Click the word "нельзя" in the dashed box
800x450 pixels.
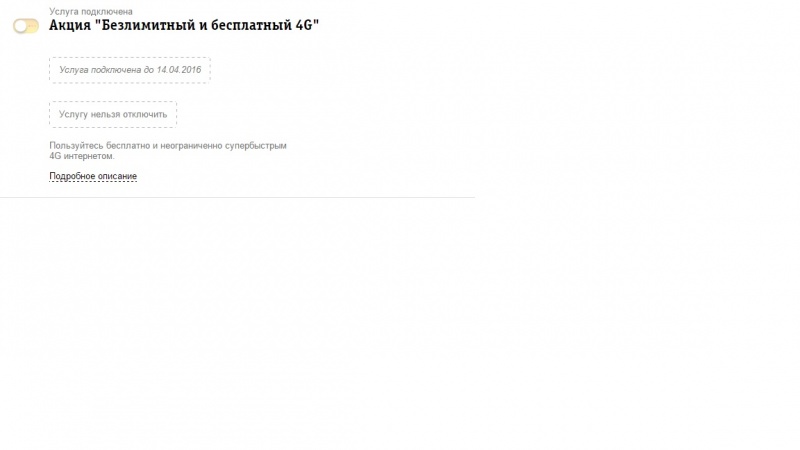point(105,114)
